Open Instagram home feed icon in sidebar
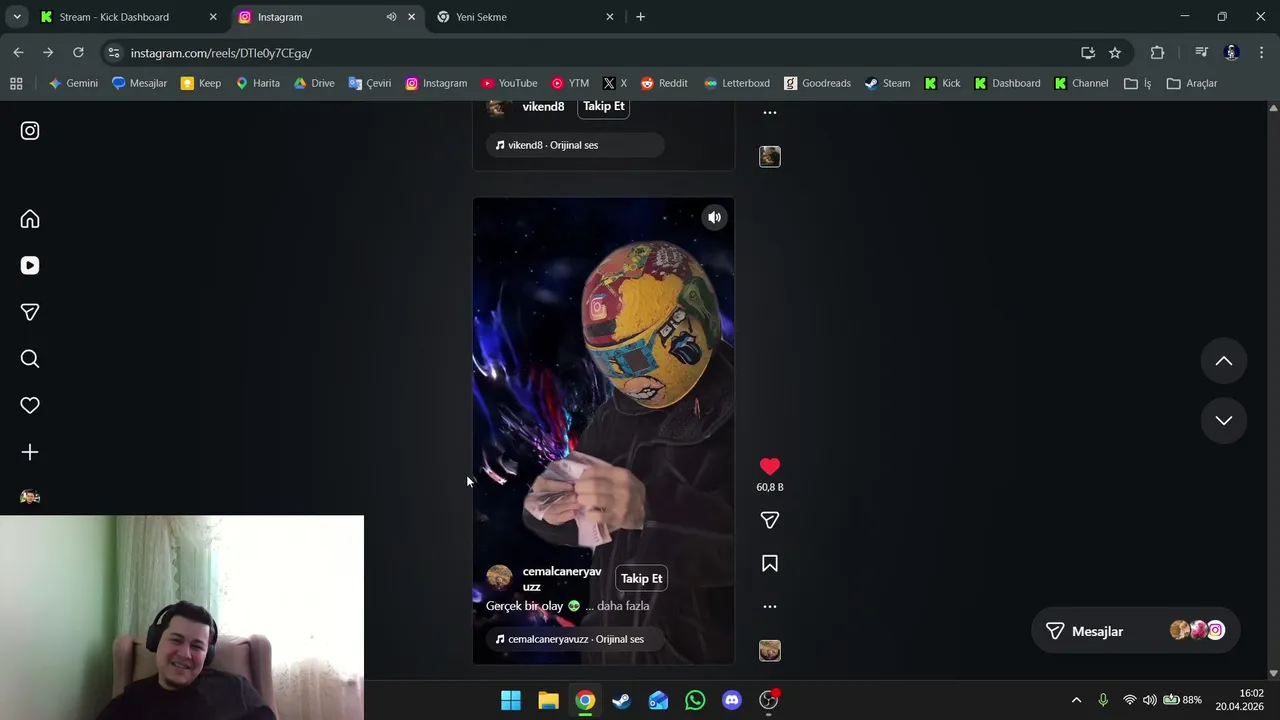This screenshot has width=1280, height=720. (x=30, y=219)
